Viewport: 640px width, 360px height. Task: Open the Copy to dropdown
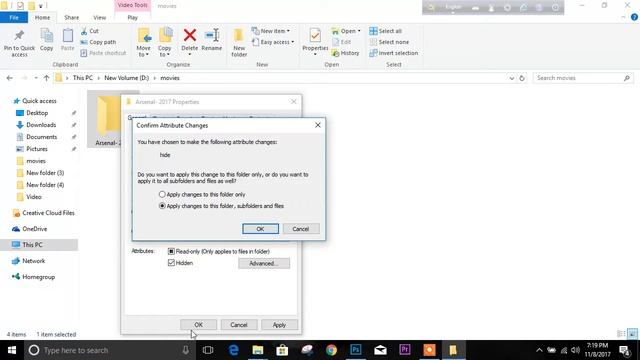[x=165, y=42]
